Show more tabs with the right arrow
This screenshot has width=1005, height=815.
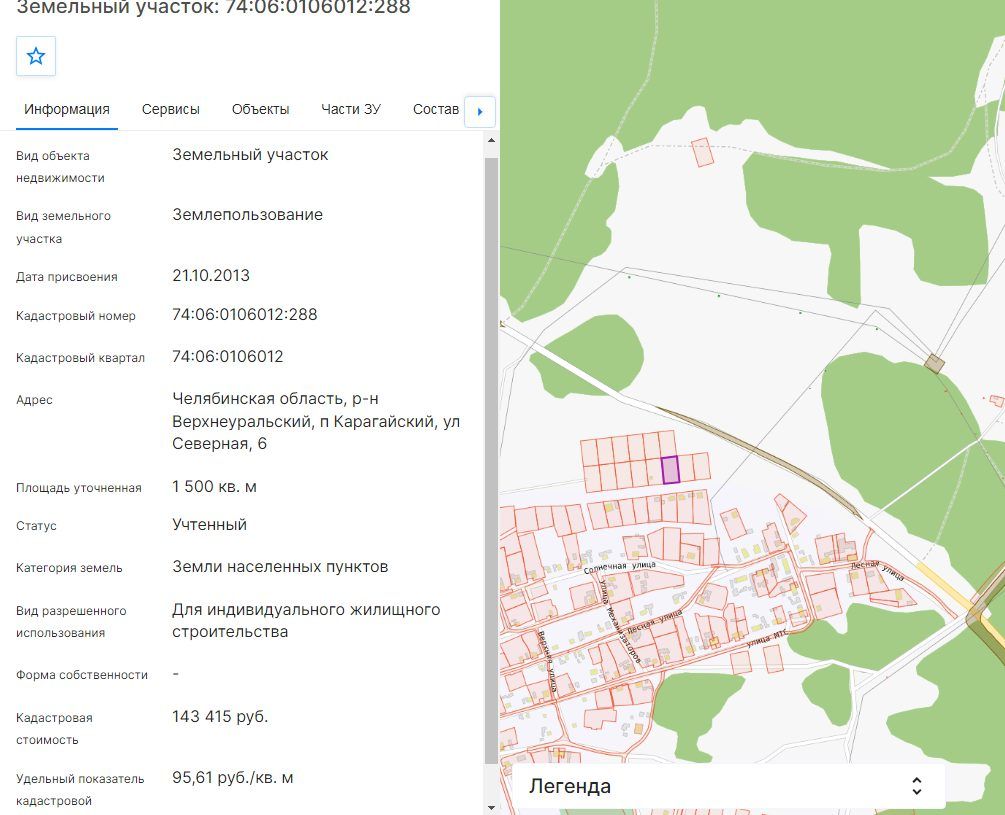[x=479, y=111]
